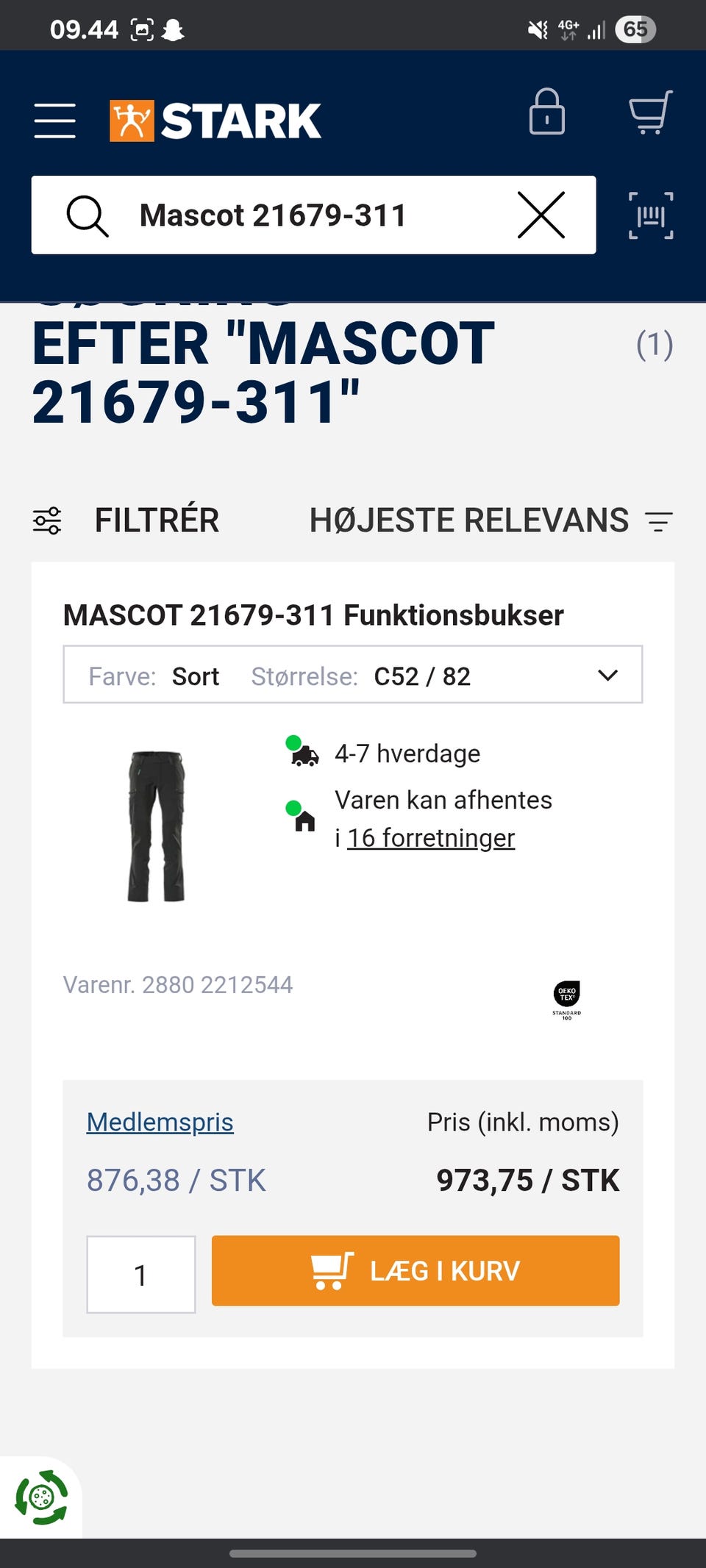The height and width of the screenshot is (1568, 706).
Task: Open Medlemspris details link
Action: pos(159,1121)
